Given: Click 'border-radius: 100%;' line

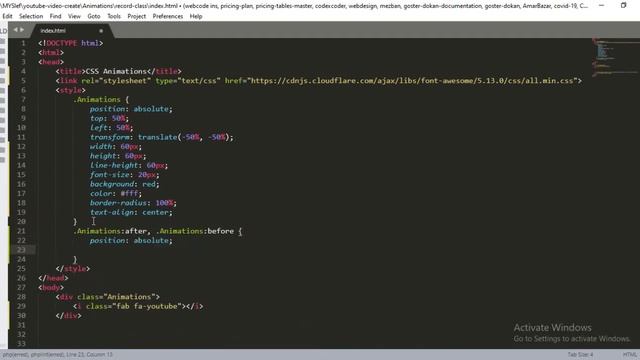Looking at the screenshot, I should pyautogui.click(x=133, y=203).
